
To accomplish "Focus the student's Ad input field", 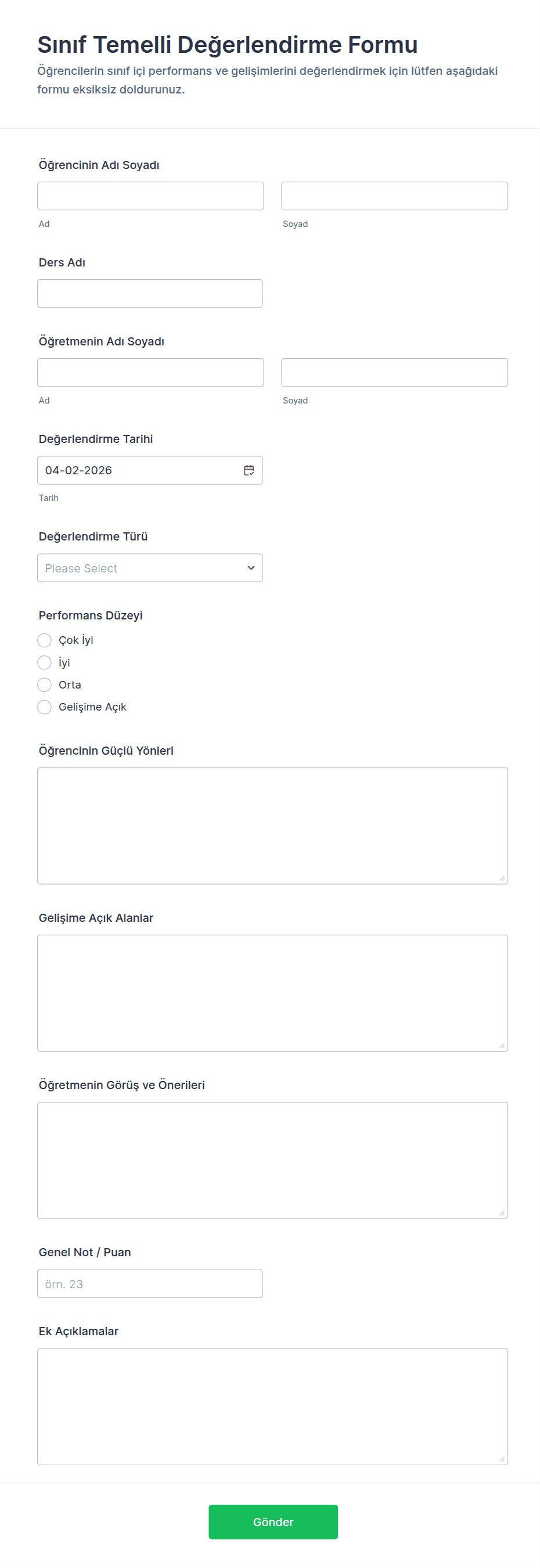I will (x=150, y=196).
